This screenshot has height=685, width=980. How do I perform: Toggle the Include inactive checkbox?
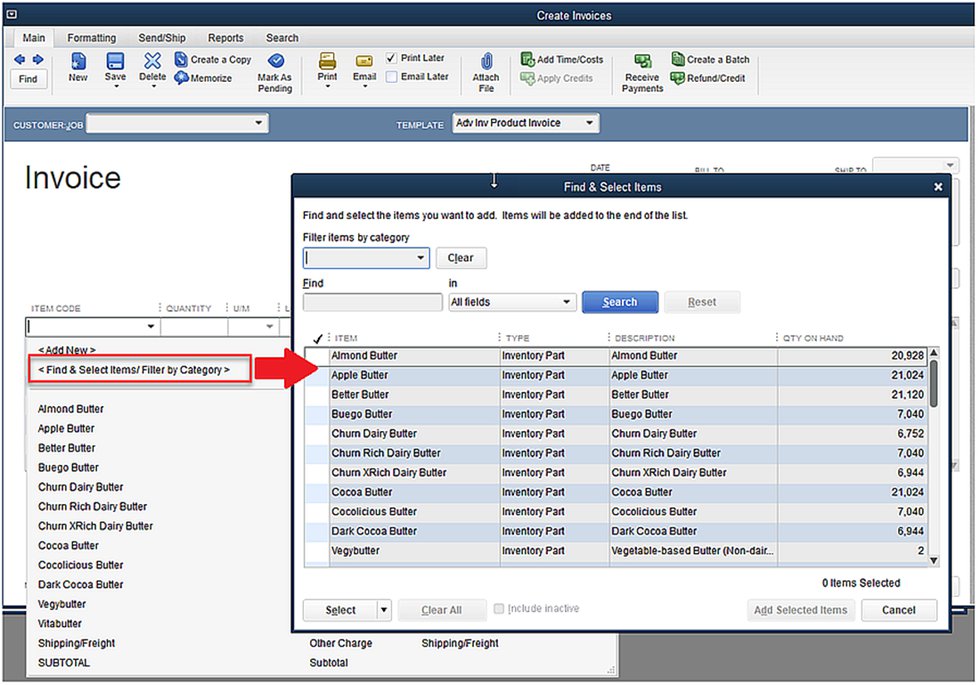[498, 609]
